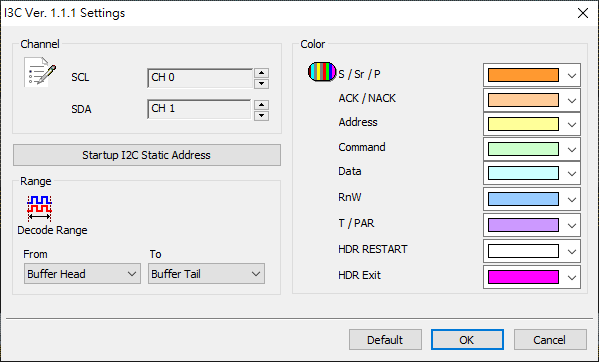Screen dimensions: 599x362
Task: Click the SCL channel field showing CH 0
Action: [200, 78]
